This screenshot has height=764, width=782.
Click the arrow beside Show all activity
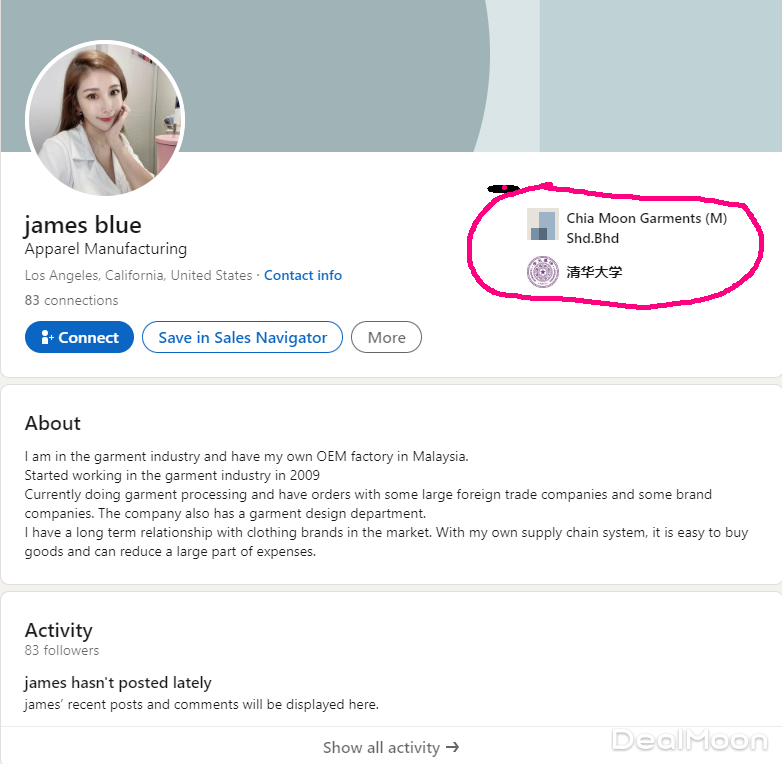coord(453,747)
